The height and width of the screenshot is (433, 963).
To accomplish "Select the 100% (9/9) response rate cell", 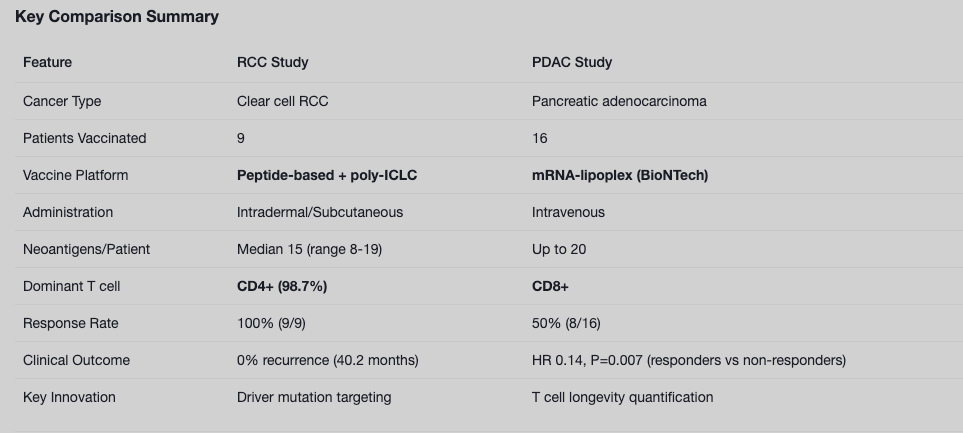I will coord(271,323).
